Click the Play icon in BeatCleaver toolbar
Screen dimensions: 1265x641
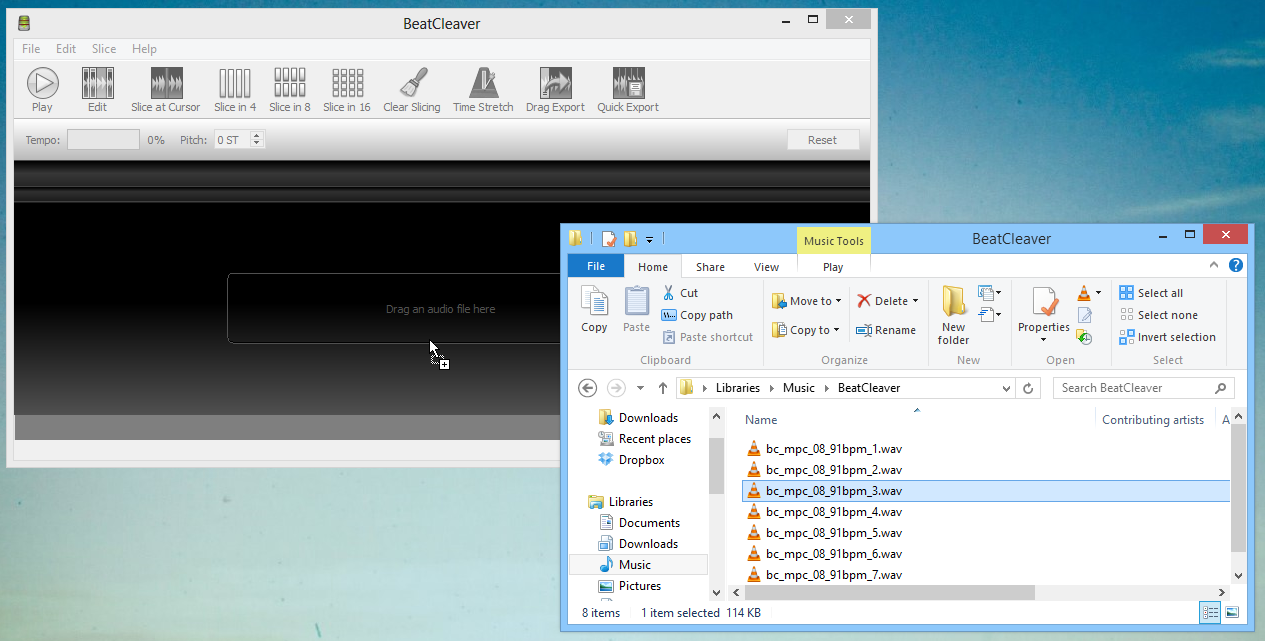pyautogui.click(x=42, y=84)
